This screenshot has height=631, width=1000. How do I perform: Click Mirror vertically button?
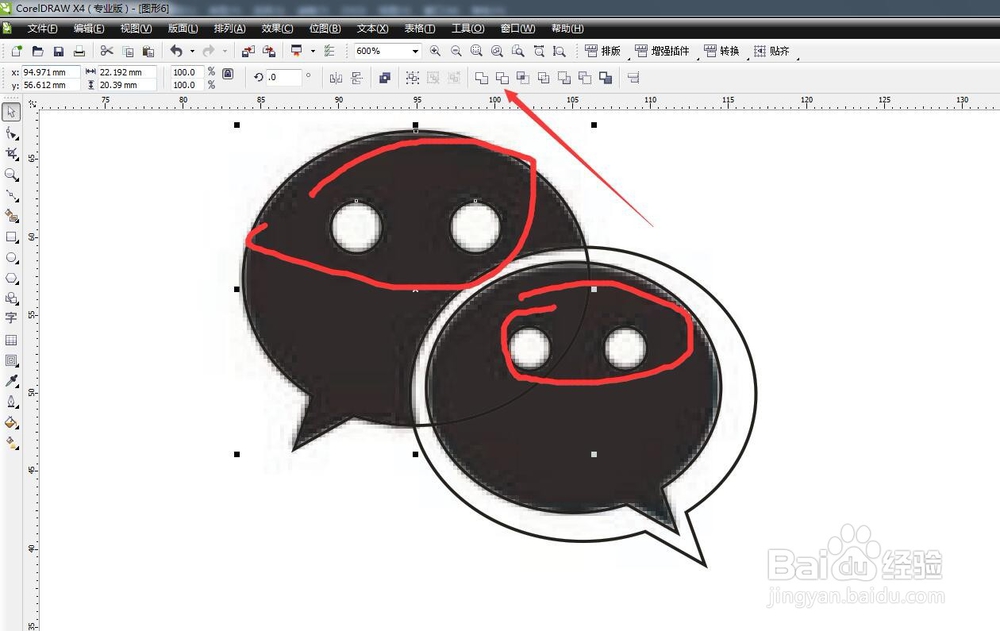(x=357, y=78)
